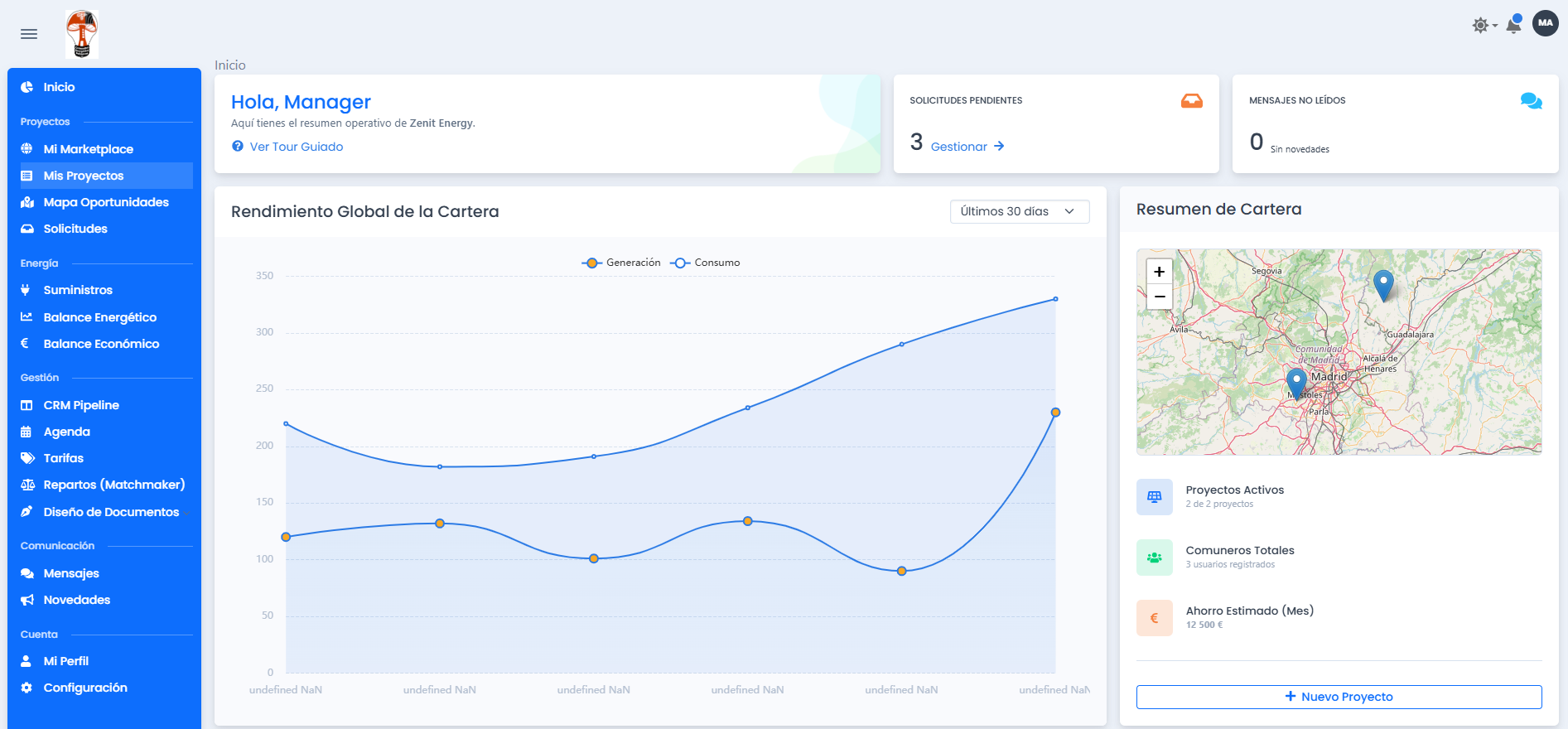Open the notifications bell icon

pos(1513,25)
